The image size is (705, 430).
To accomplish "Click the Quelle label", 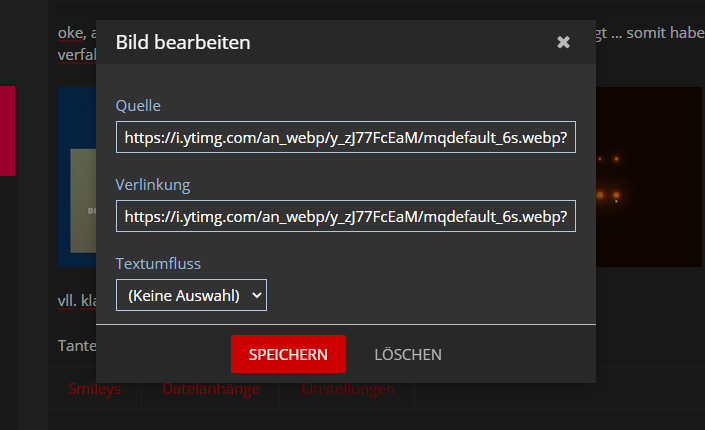I will coord(138,105).
